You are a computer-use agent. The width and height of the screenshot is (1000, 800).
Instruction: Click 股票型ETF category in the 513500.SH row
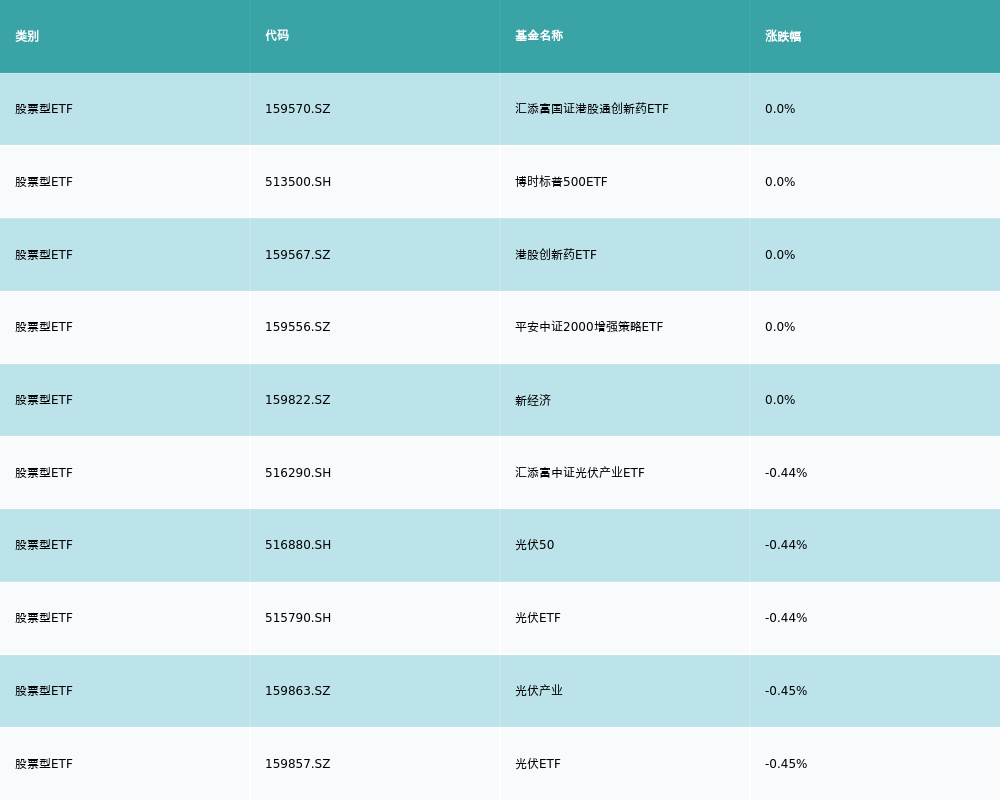pos(44,182)
